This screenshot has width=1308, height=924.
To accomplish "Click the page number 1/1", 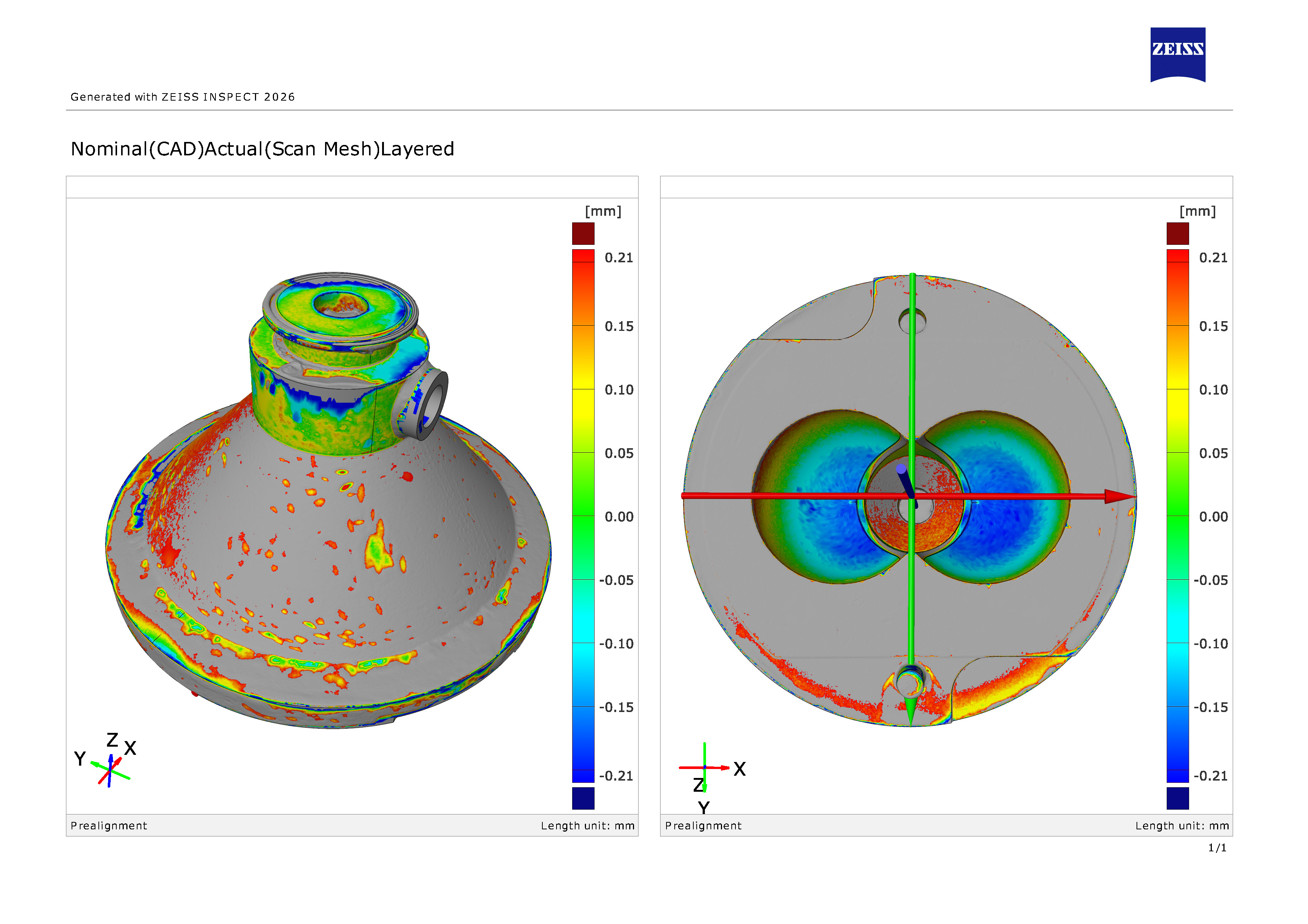I will pos(1217,848).
